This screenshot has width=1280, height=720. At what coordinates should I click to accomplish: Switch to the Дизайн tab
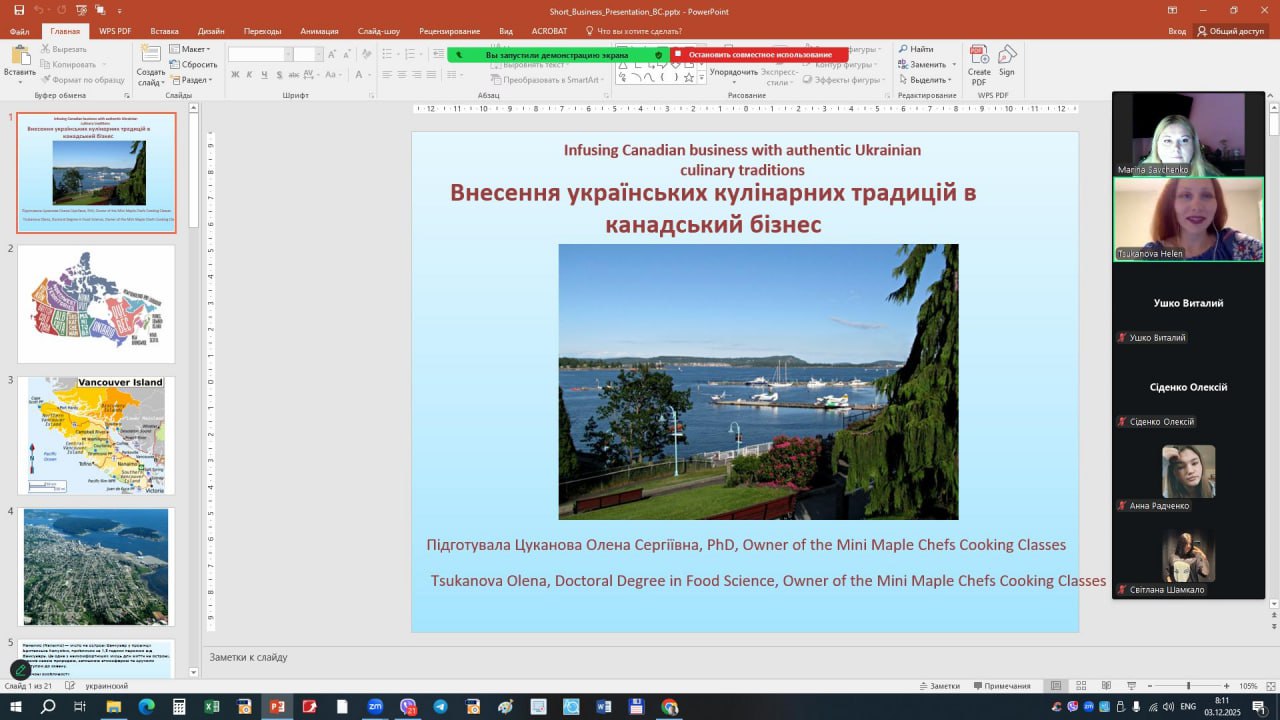tap(211, 31)
